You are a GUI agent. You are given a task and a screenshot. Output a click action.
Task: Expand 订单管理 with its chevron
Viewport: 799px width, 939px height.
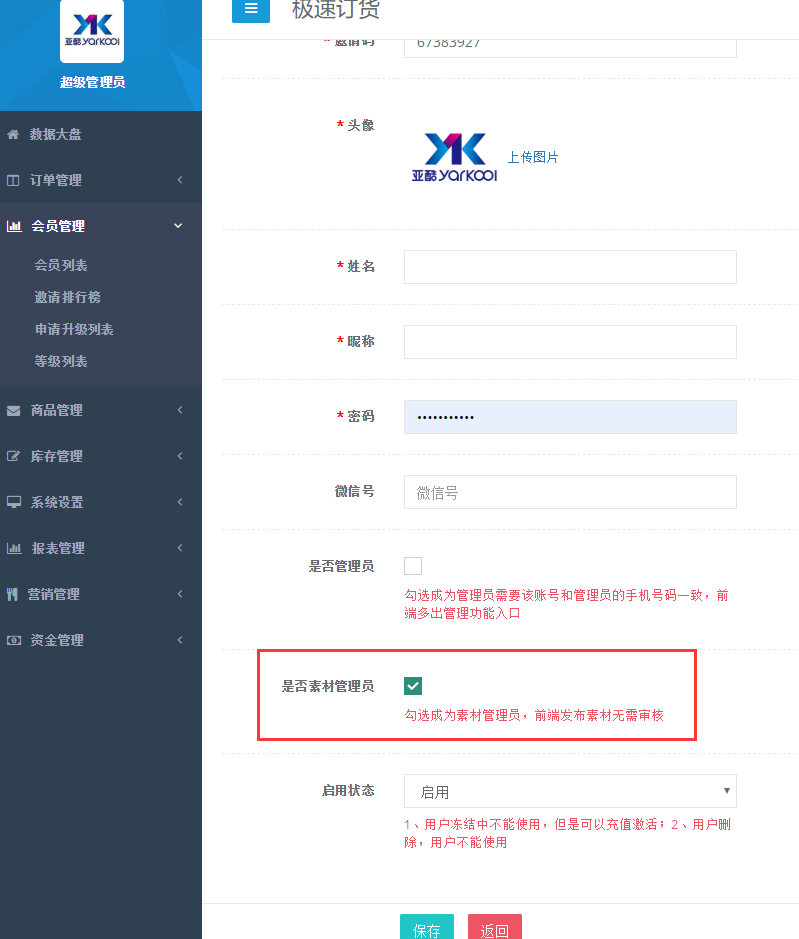[180, 180]
